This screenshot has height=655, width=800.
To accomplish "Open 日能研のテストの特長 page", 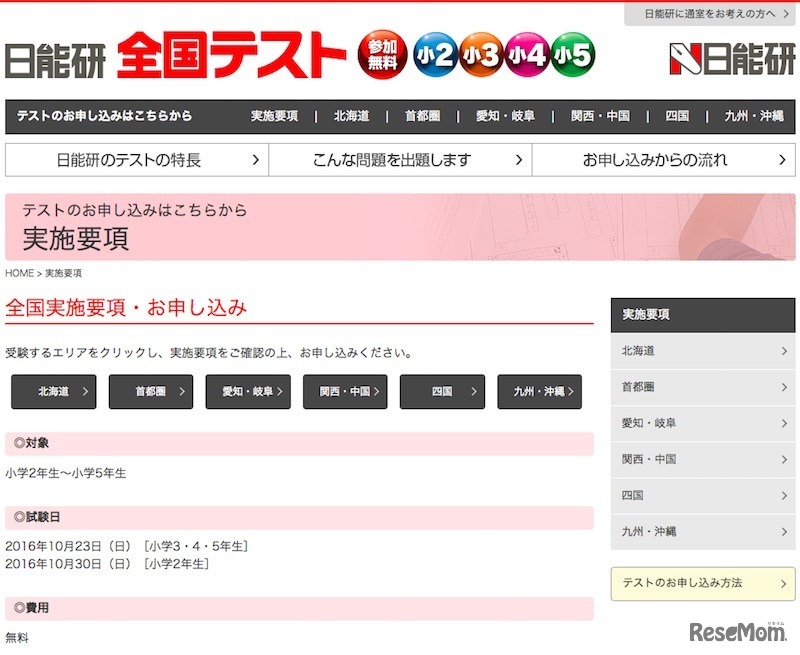I will (x=135, y=158).
